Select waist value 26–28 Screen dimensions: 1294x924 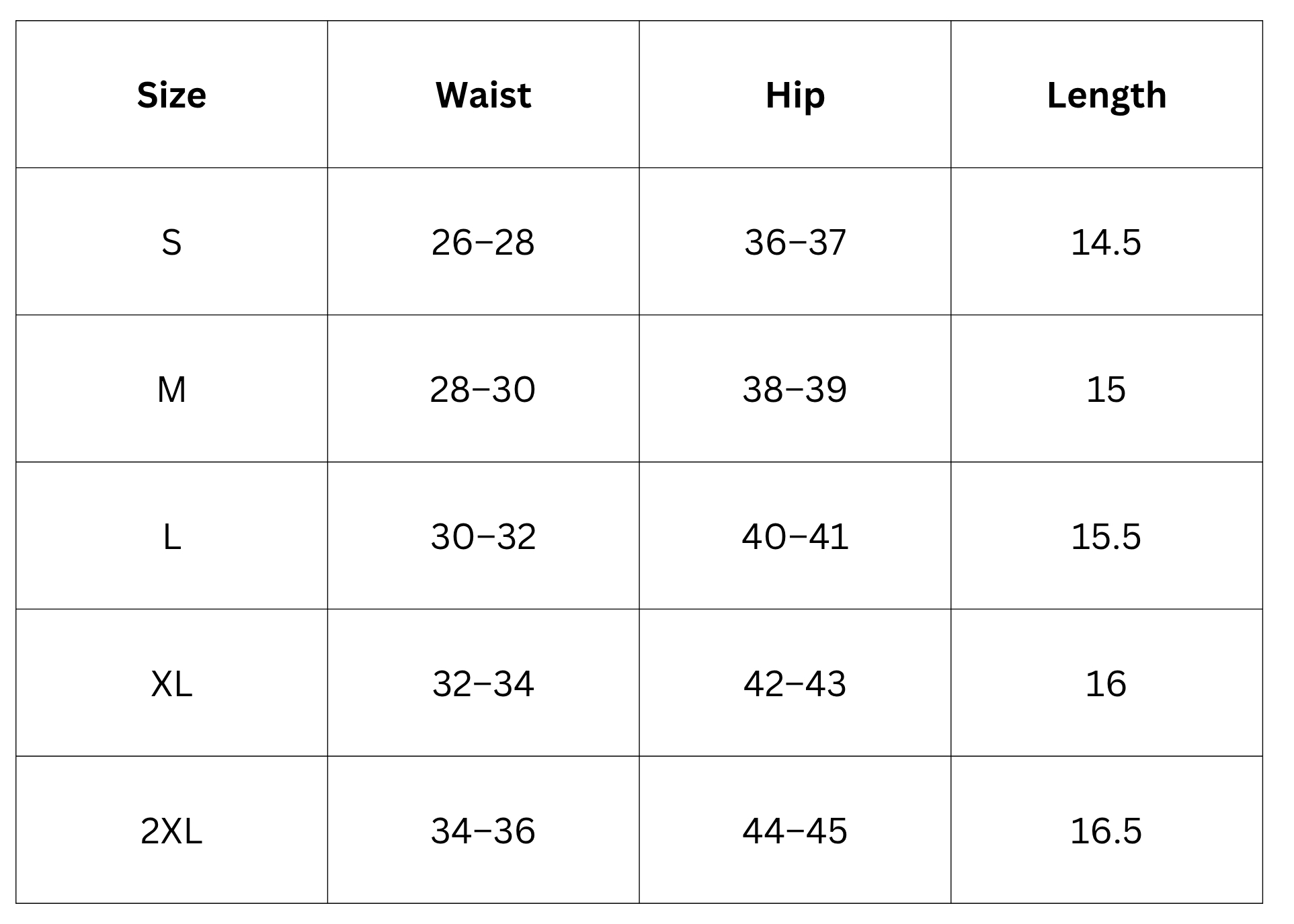483,242
